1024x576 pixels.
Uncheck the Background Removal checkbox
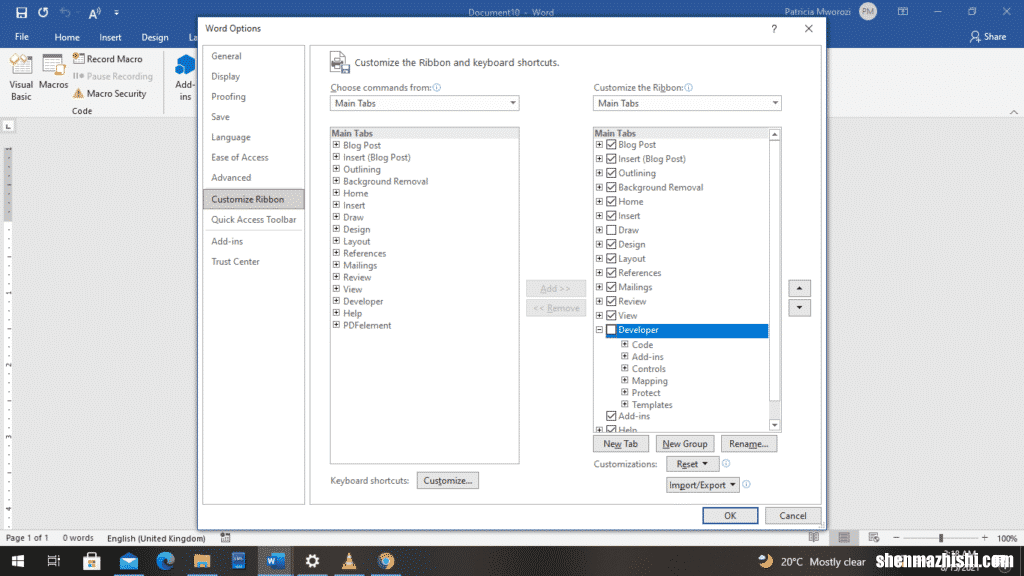[611, 187]
